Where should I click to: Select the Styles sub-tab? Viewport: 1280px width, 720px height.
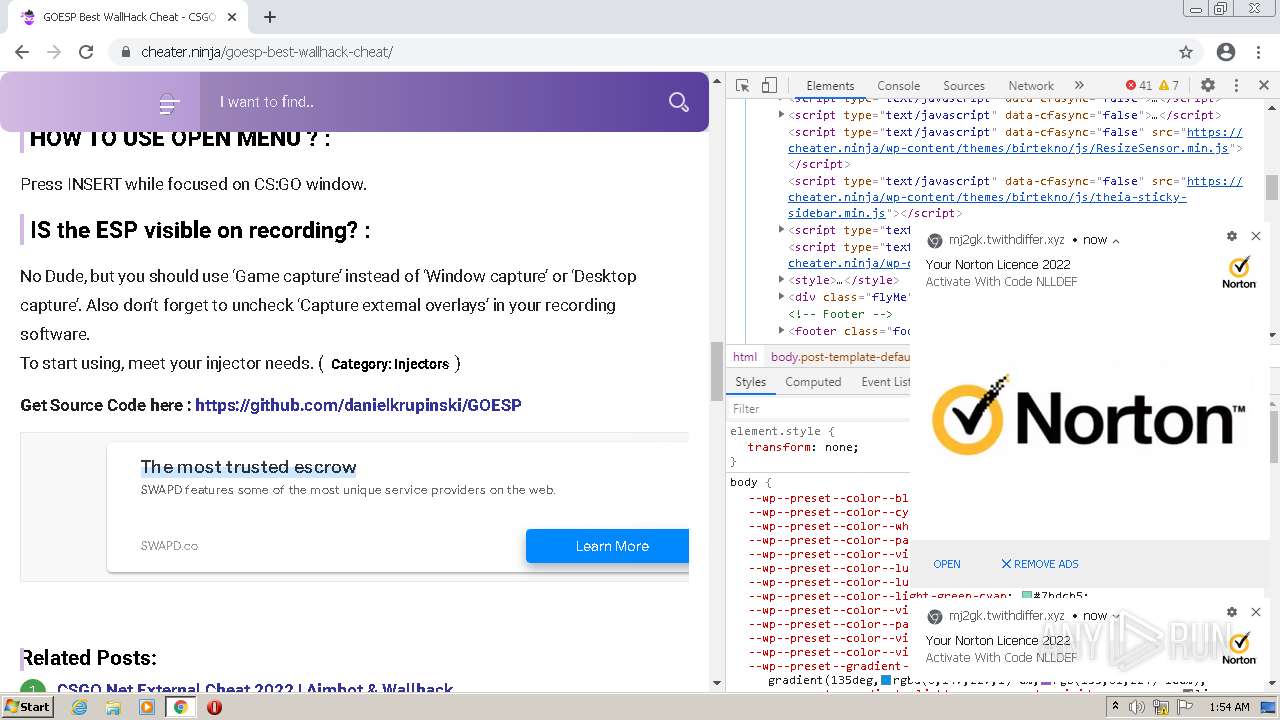point(750,382)
